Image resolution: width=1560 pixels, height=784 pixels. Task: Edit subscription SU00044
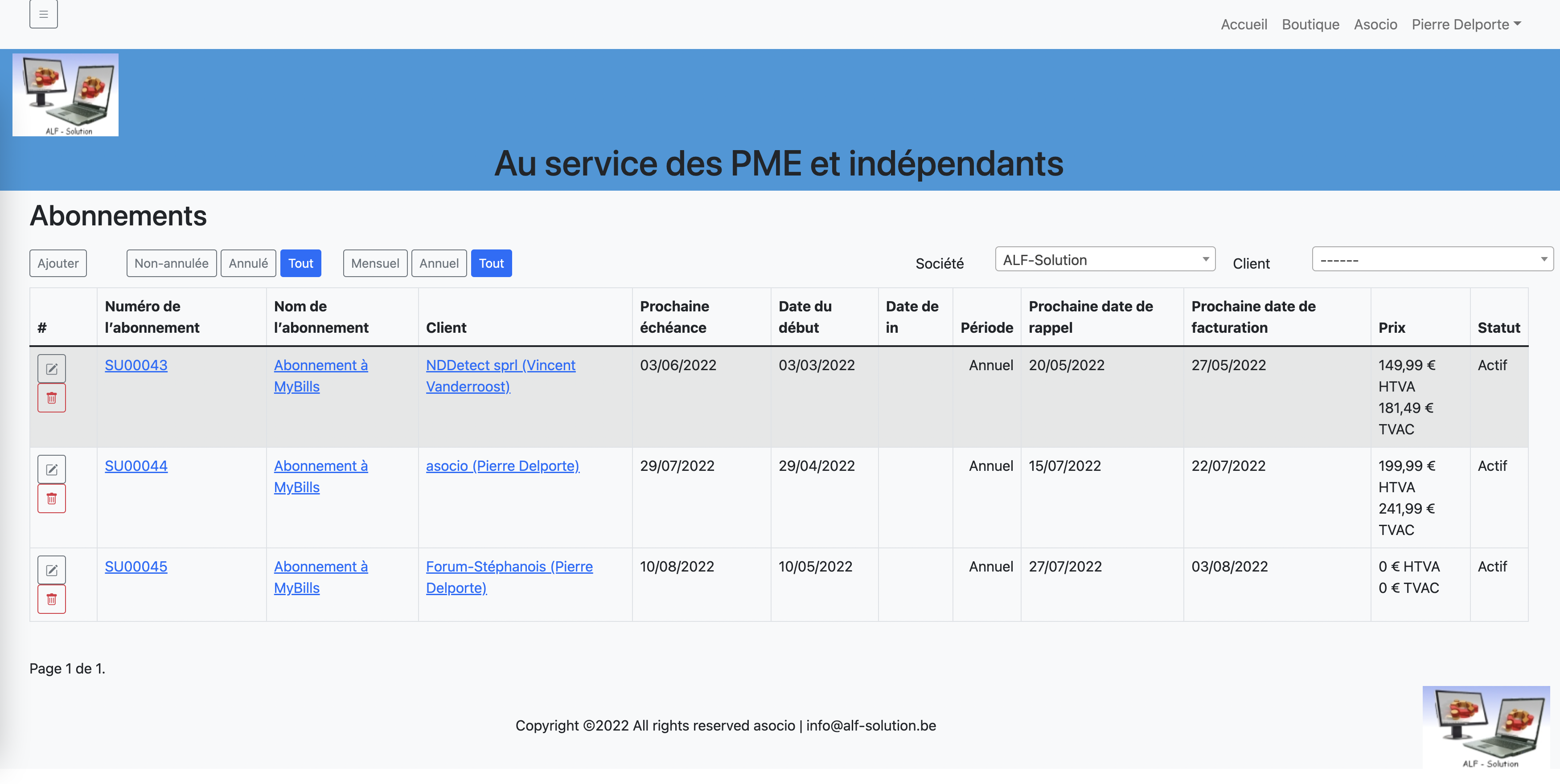(51, 469)
